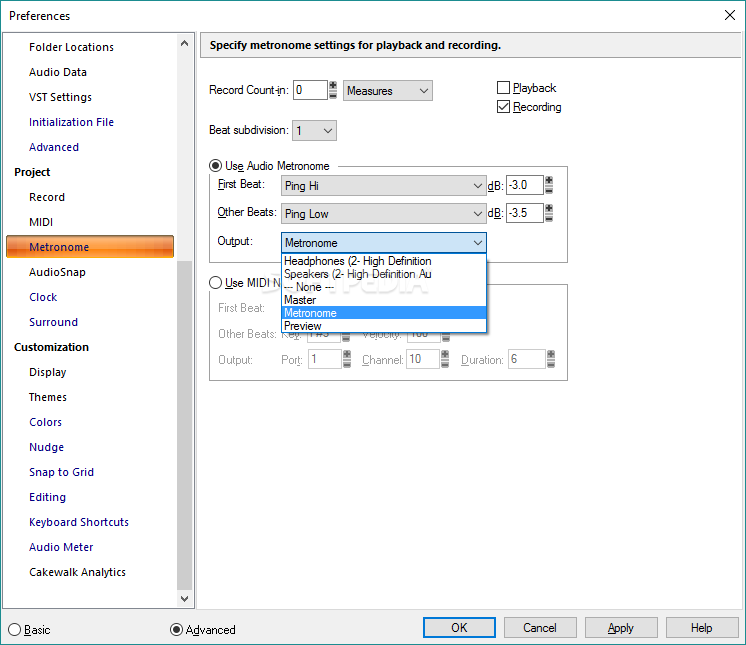
Task: Choose Master as metronome output
Action: [384, 300]
